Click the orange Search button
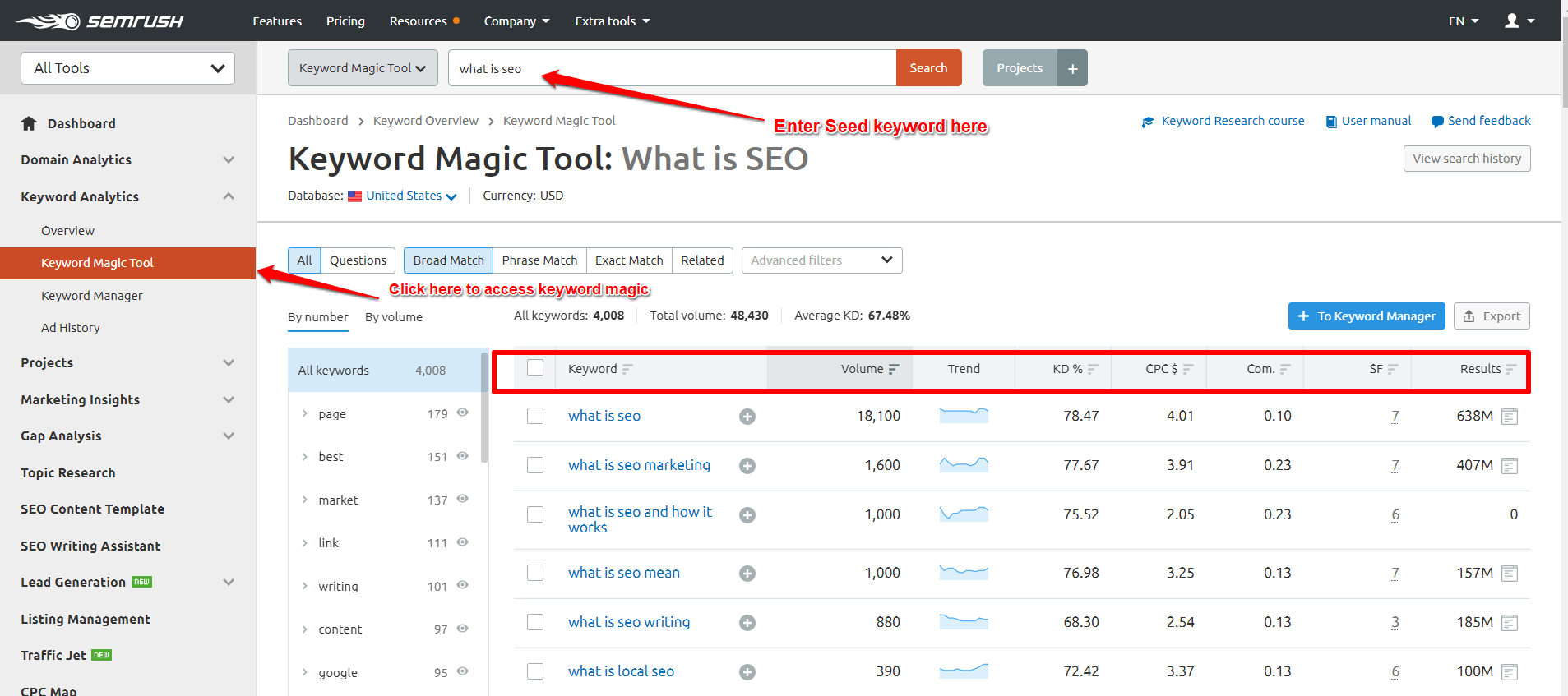This screenshot has height=696, width=1568. (928, 68)
